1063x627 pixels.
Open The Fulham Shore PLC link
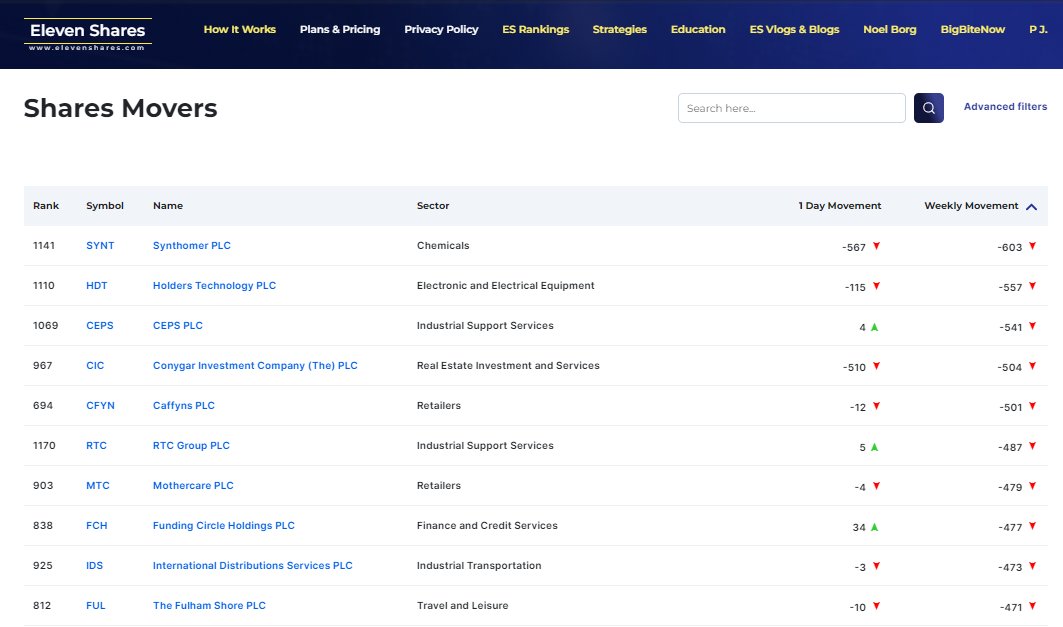209,605
